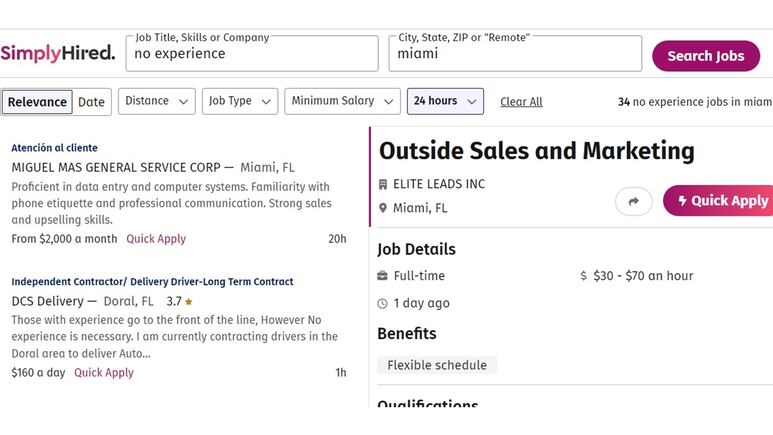Open the 24 hours date filter dropdown
Viewport: 773px width, 435px height.
[445, 101]
